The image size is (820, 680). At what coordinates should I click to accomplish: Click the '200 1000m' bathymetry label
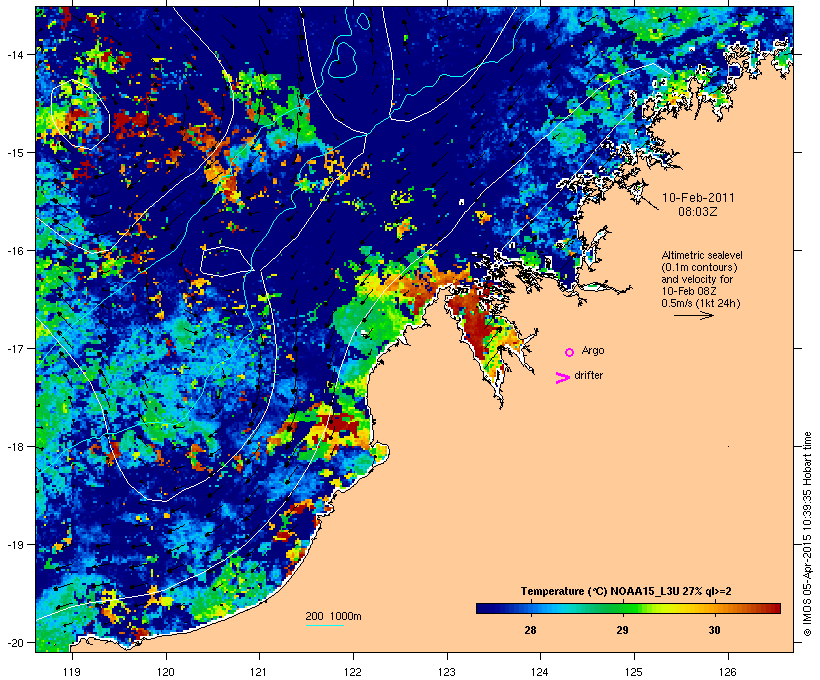pos(333,616)
